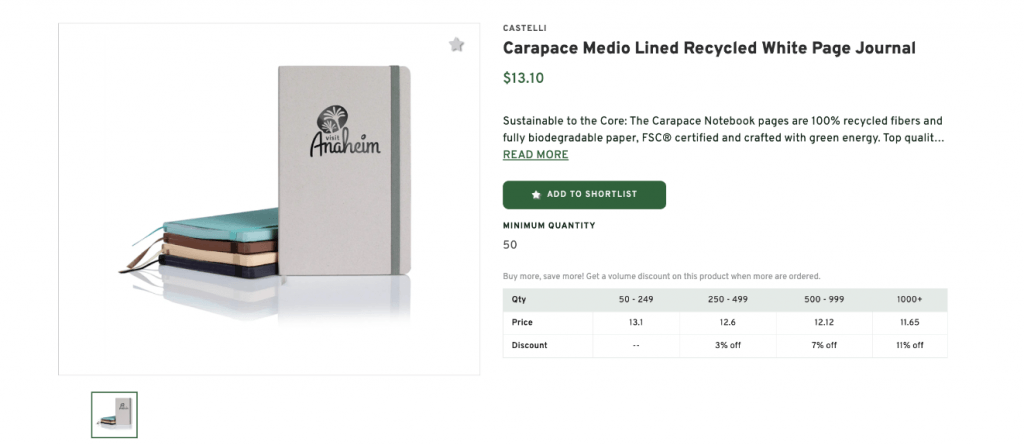Select the notebook thumbnail below the image
Viewport: 1024px width, 445px height.
[x=114, y=414]
